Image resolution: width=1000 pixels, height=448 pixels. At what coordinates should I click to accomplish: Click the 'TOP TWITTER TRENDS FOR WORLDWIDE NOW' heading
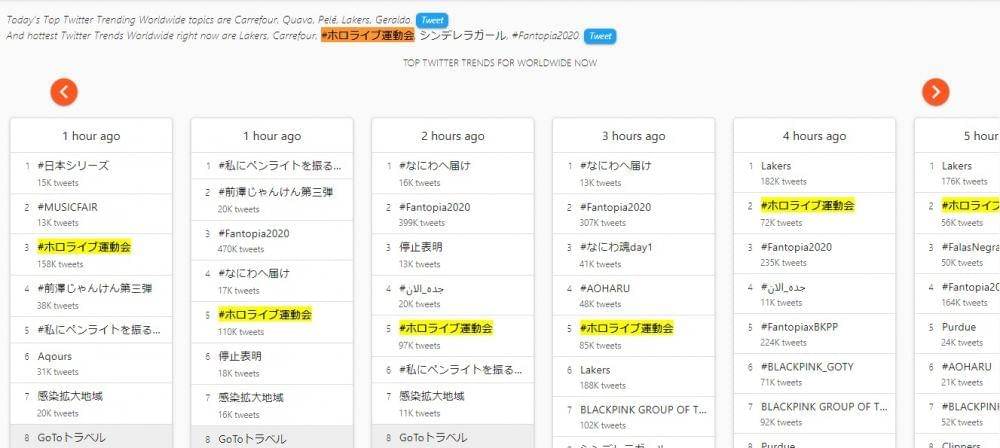click(x=500, y=63)
